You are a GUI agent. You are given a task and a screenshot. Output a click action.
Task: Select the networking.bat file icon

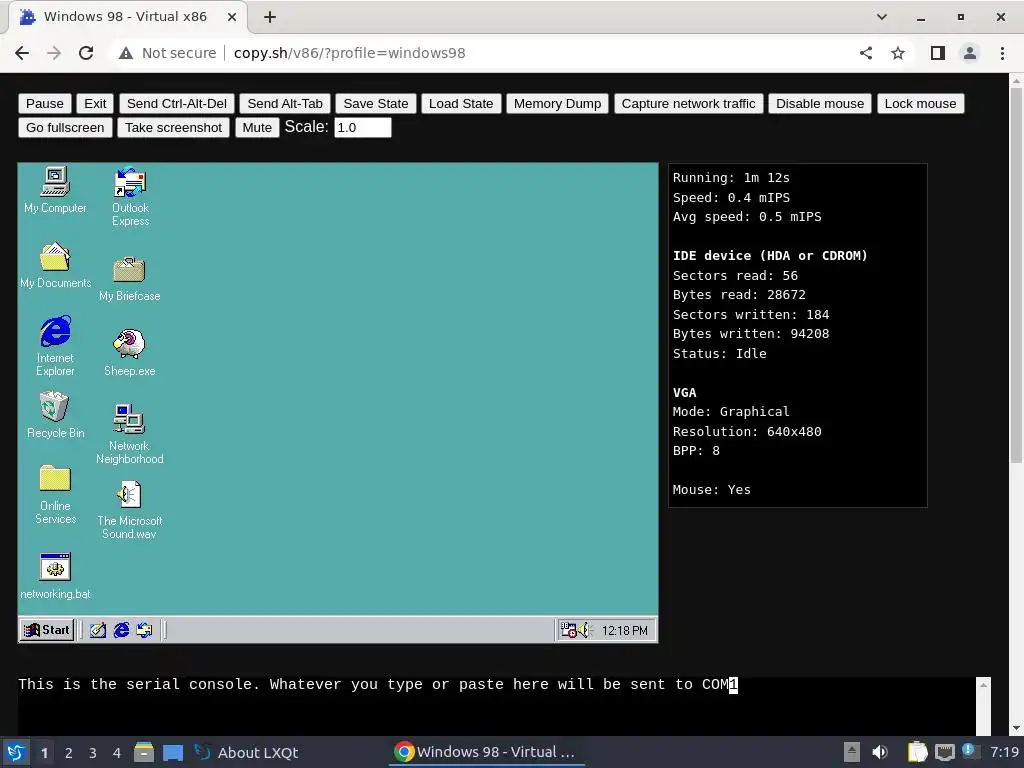coord(55,576)
